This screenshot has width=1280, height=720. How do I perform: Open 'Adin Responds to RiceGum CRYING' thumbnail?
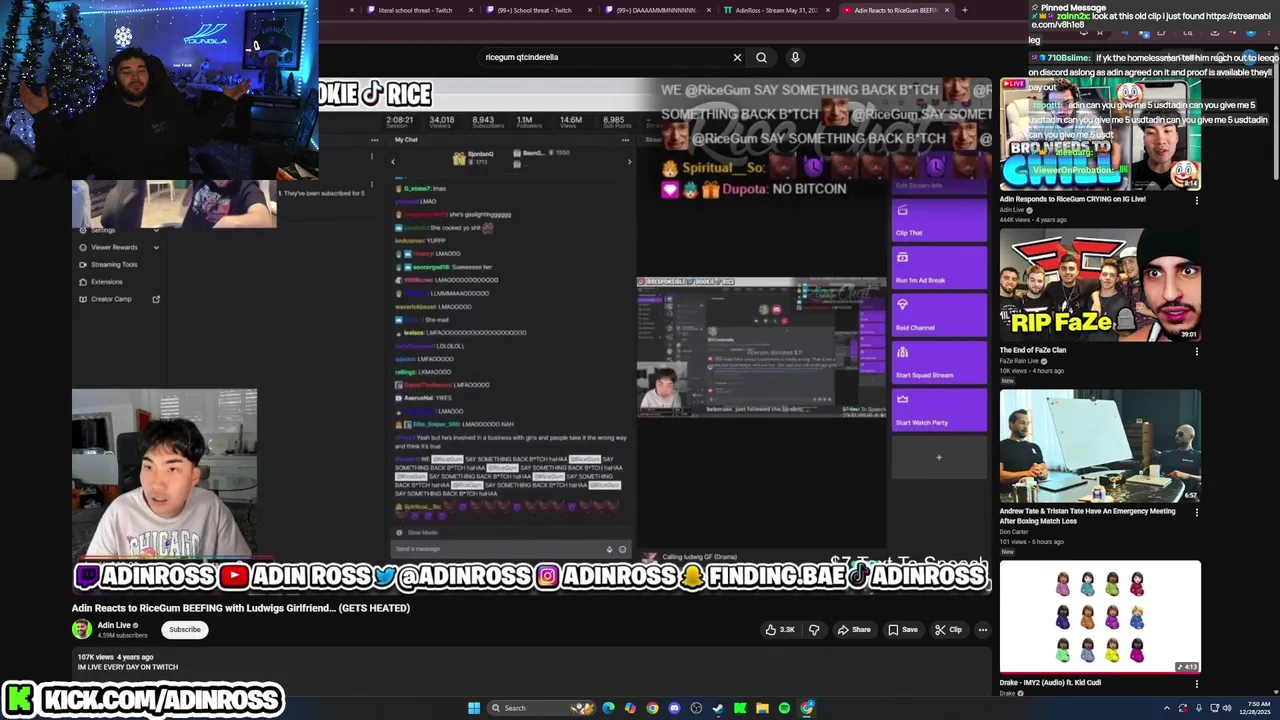[1100, 134]
